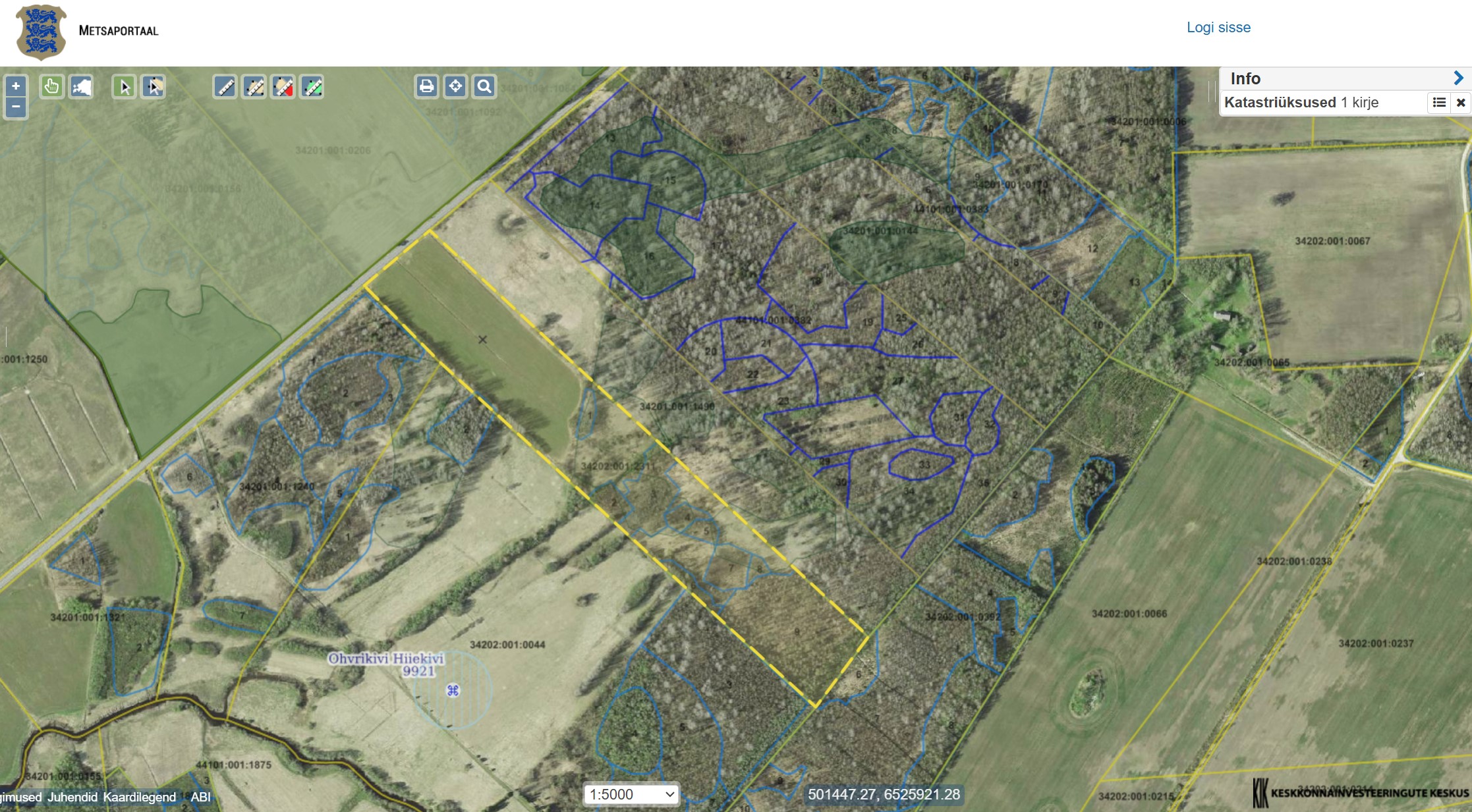1472x812 pixels.
Task: Activate the line distance measure tool
Action: point(225,86)
